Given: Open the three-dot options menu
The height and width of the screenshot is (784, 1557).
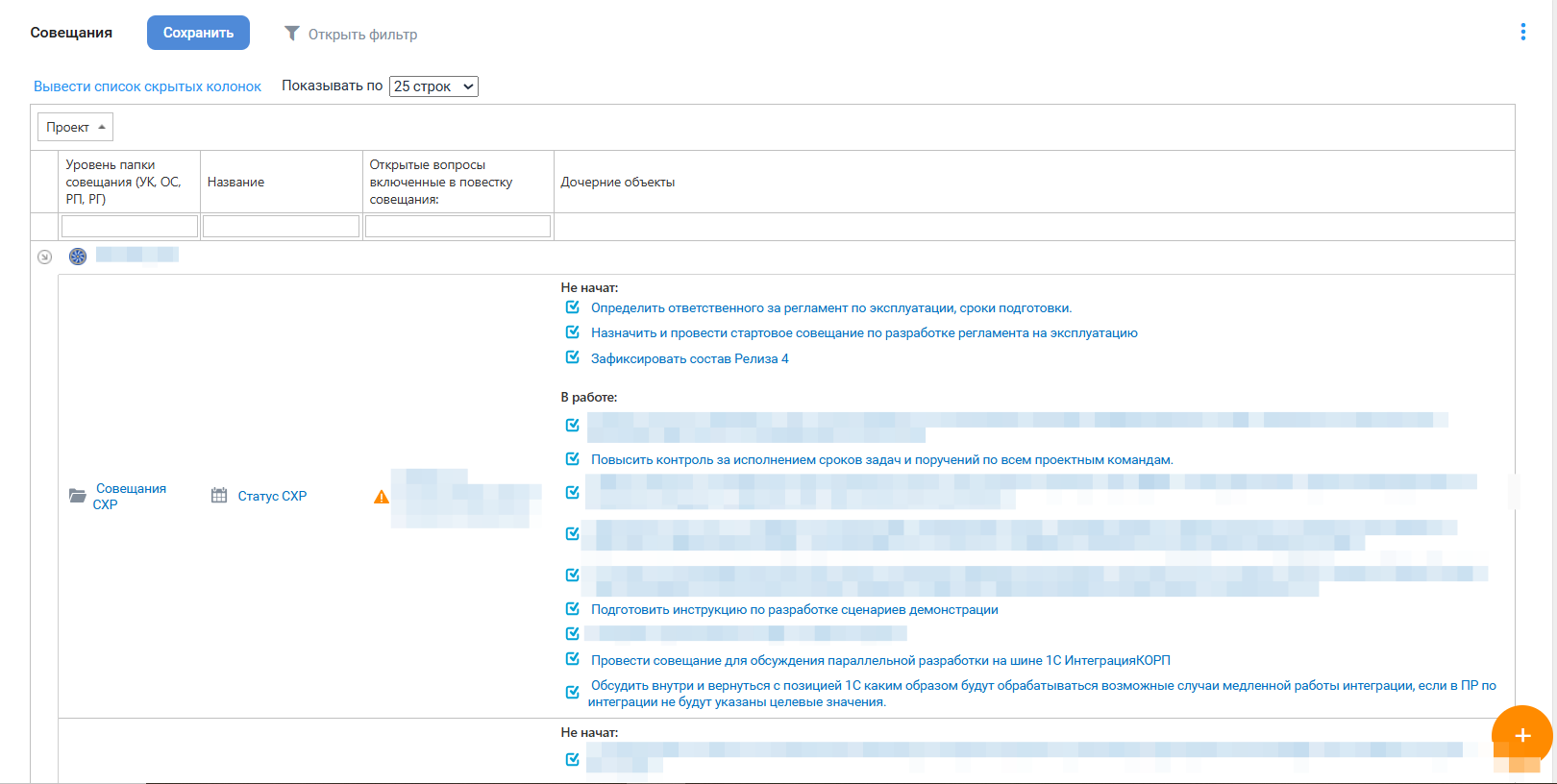Looking at the screenshot, I should (1522, 32).
